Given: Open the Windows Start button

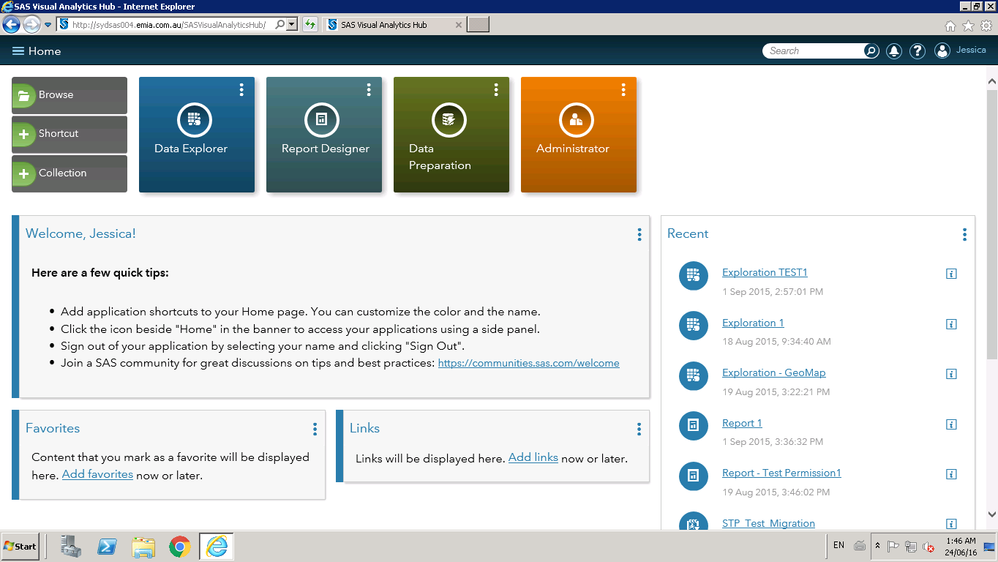Looking at the screenshot, I should pos(20,546).
